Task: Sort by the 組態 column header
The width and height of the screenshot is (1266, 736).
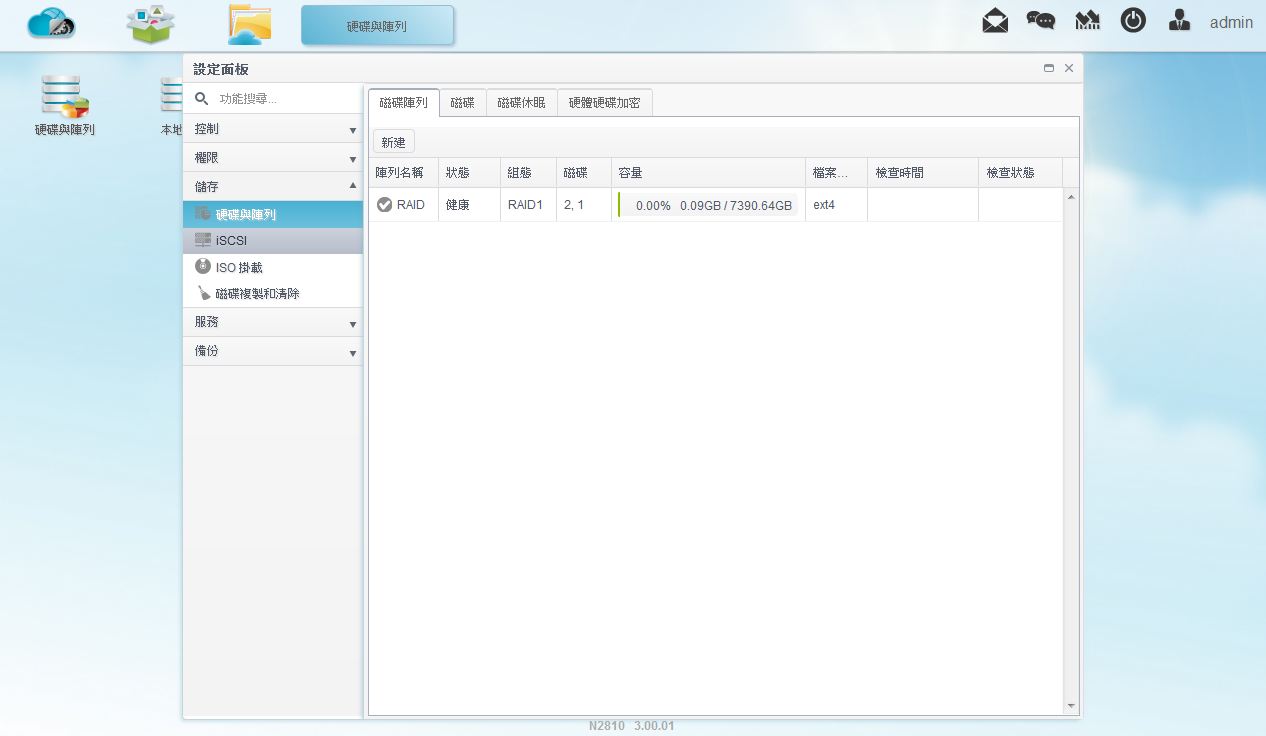Action: pos(528,173)
